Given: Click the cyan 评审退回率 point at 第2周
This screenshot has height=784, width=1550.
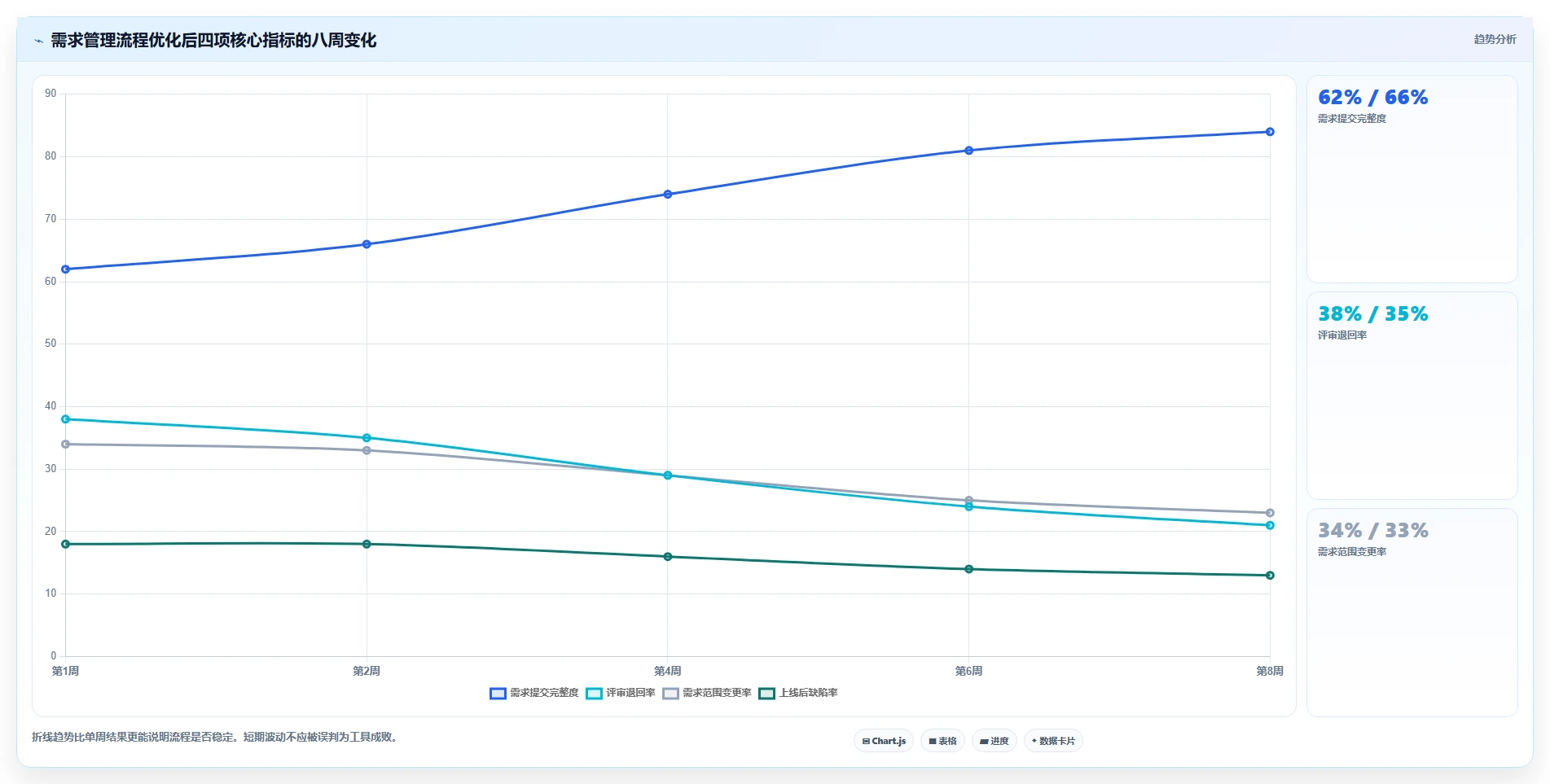Looking at the screenshot, I should 367,438.
